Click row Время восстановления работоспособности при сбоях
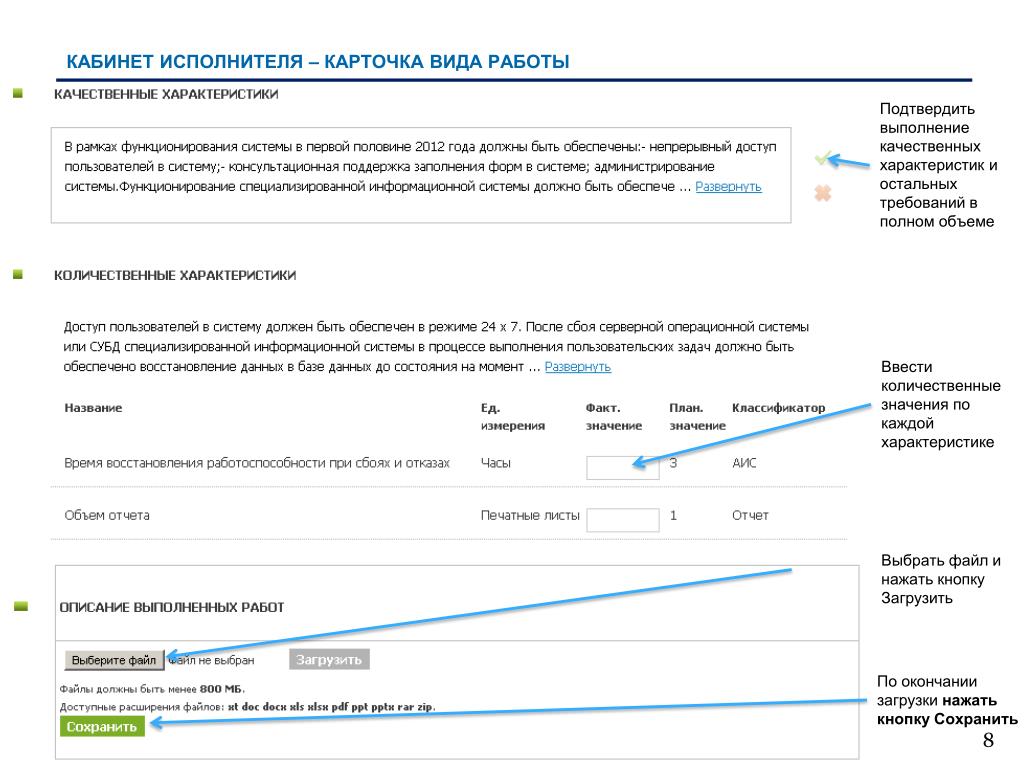Viewport: 1024px width, 768px height. [257, 463]
